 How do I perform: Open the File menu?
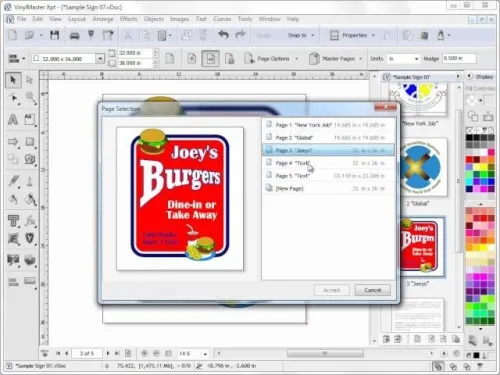tap(21, 19)
